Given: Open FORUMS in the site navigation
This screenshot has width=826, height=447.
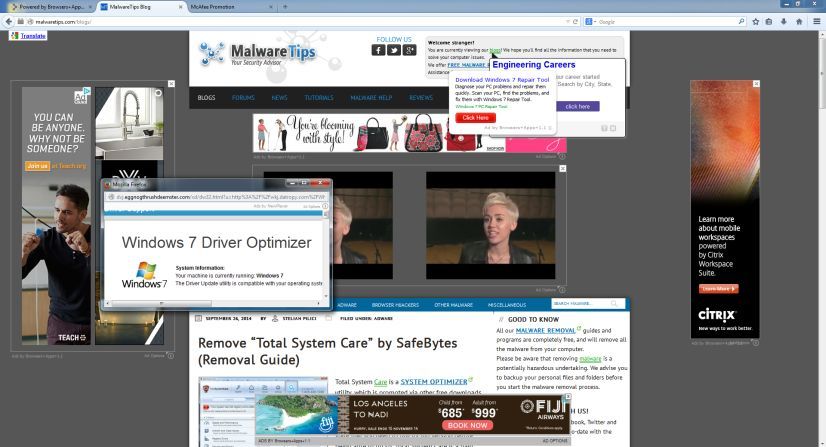Looking at the screenshot, I should tap(243, 97).
